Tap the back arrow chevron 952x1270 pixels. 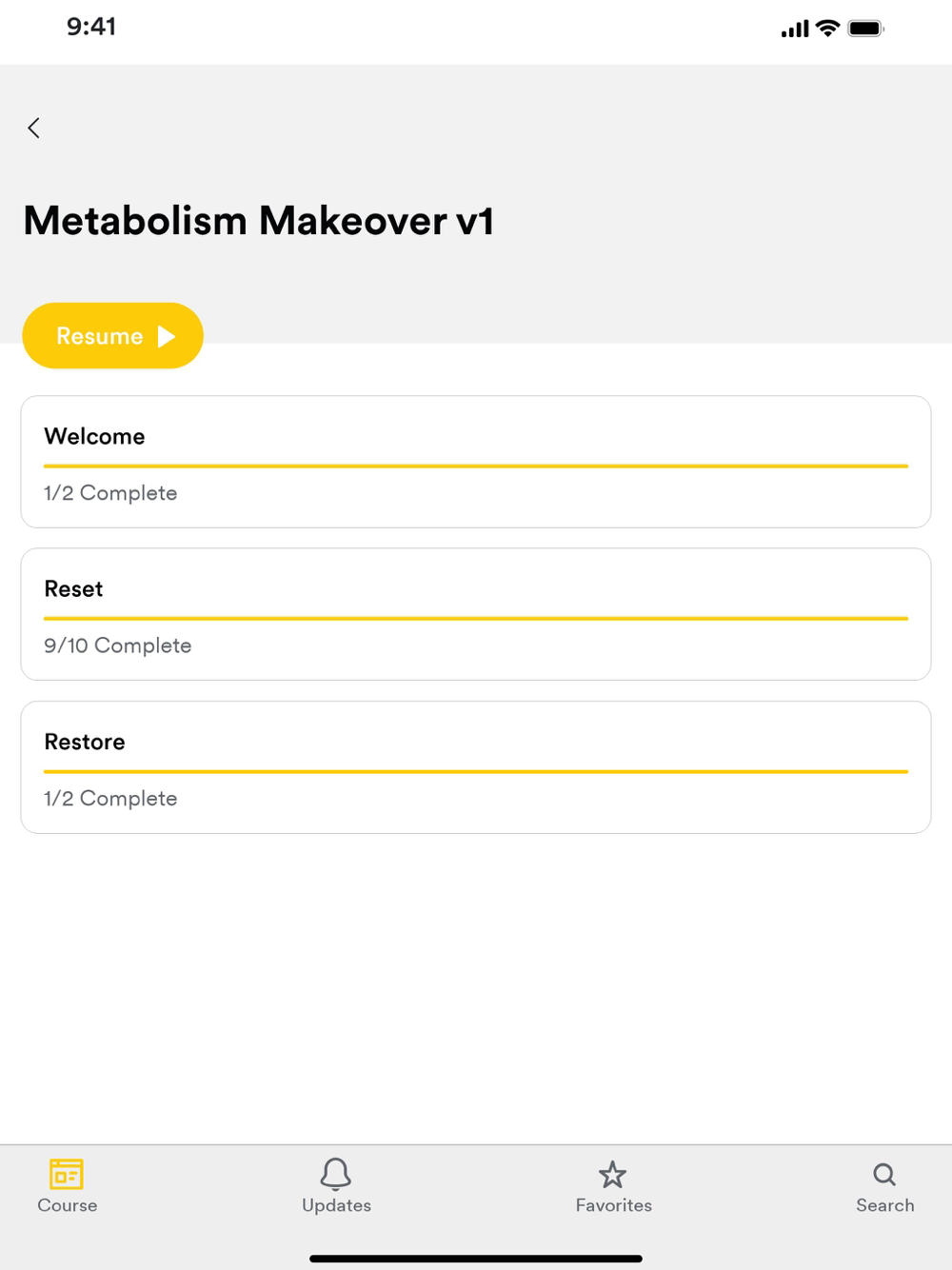34,129
